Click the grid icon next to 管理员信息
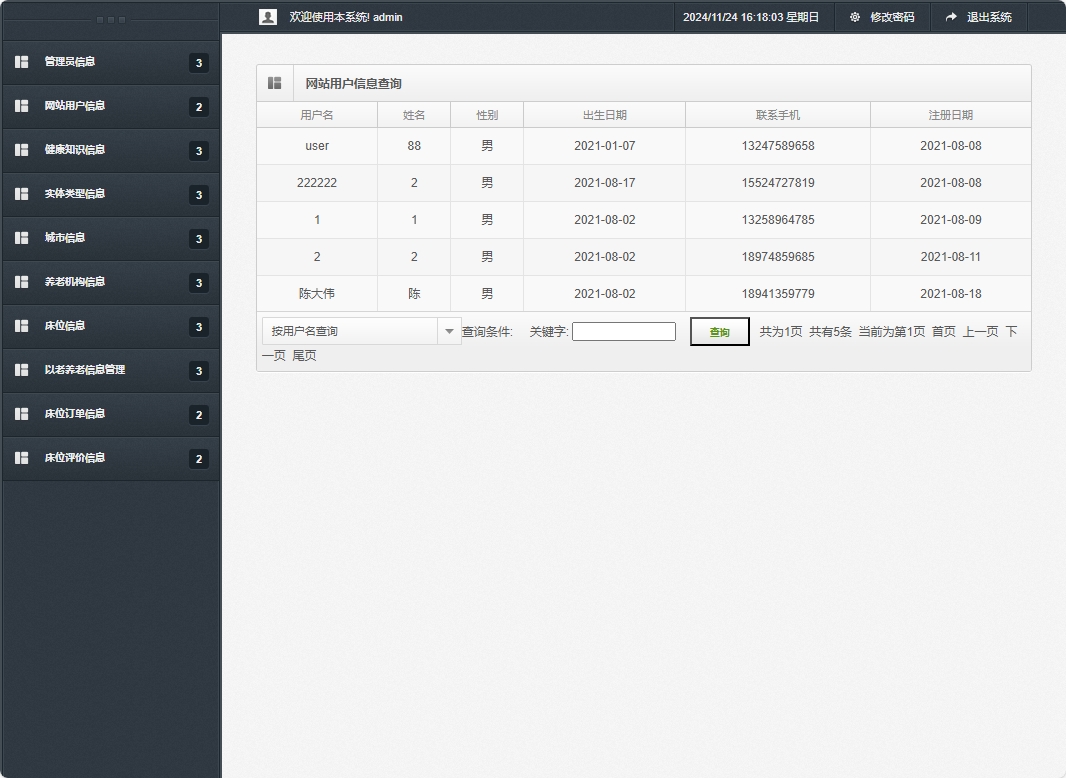This screenshot has height=778, width=1066. pyautogui.click(x=22, y=62)
